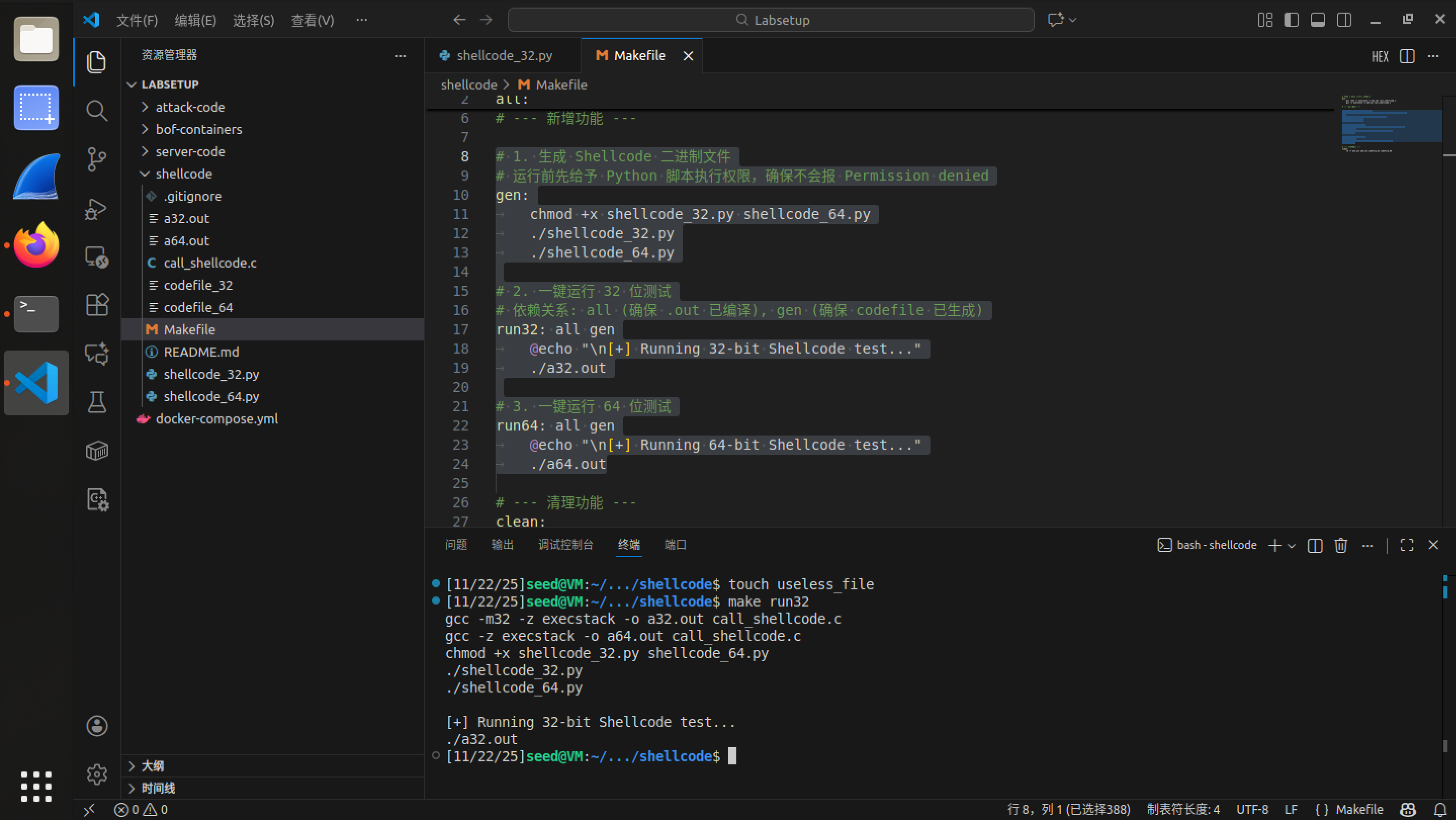Collapse the shellcode folder
Image resolution: width=1456 pixels, height=820 pixels.
tap(183, 174)
